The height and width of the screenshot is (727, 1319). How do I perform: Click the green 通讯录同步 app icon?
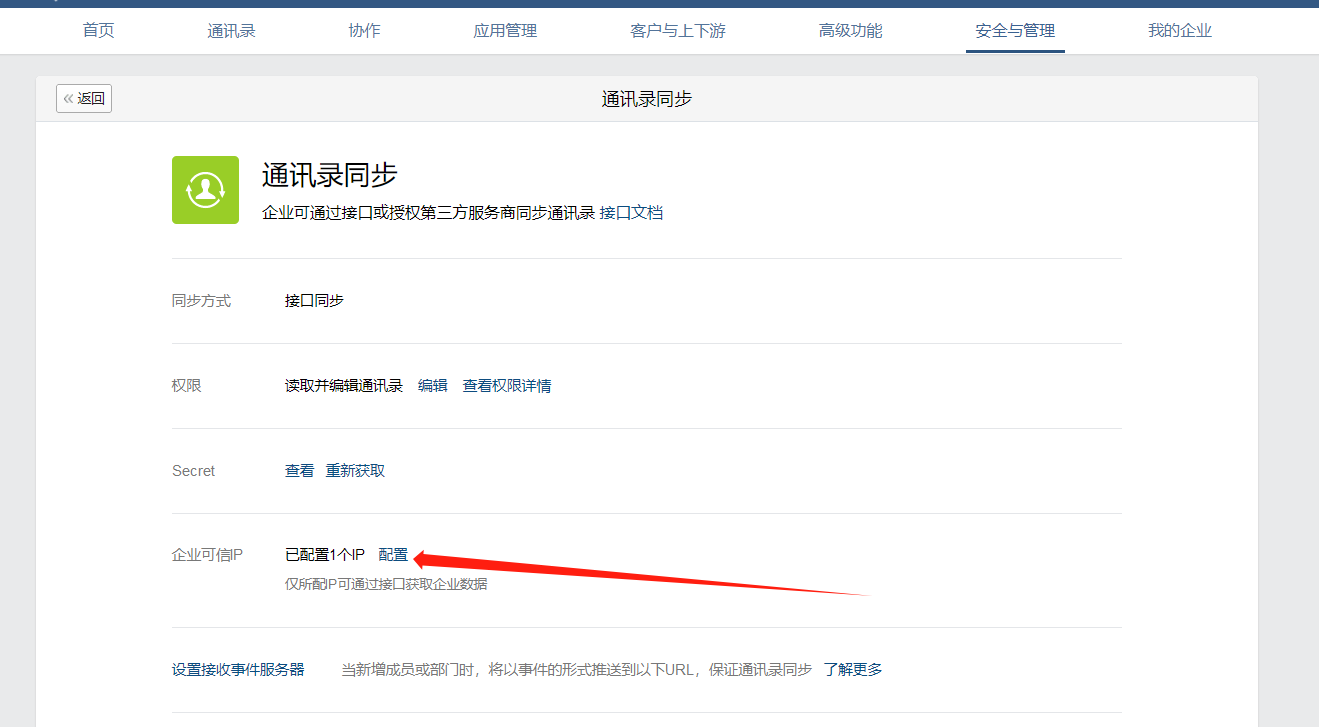(205, 190)
